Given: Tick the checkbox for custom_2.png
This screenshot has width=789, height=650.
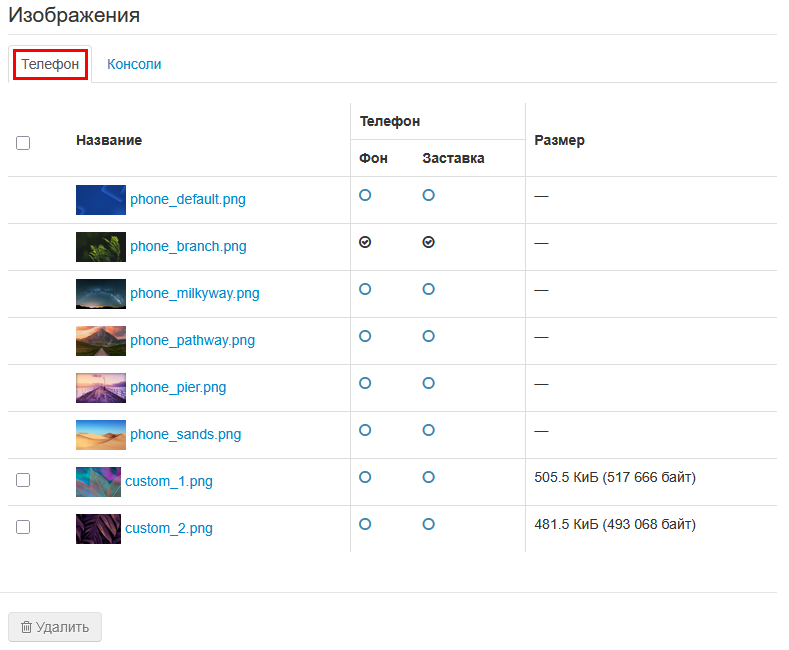Looking at the screenshot, I should 23,527.
